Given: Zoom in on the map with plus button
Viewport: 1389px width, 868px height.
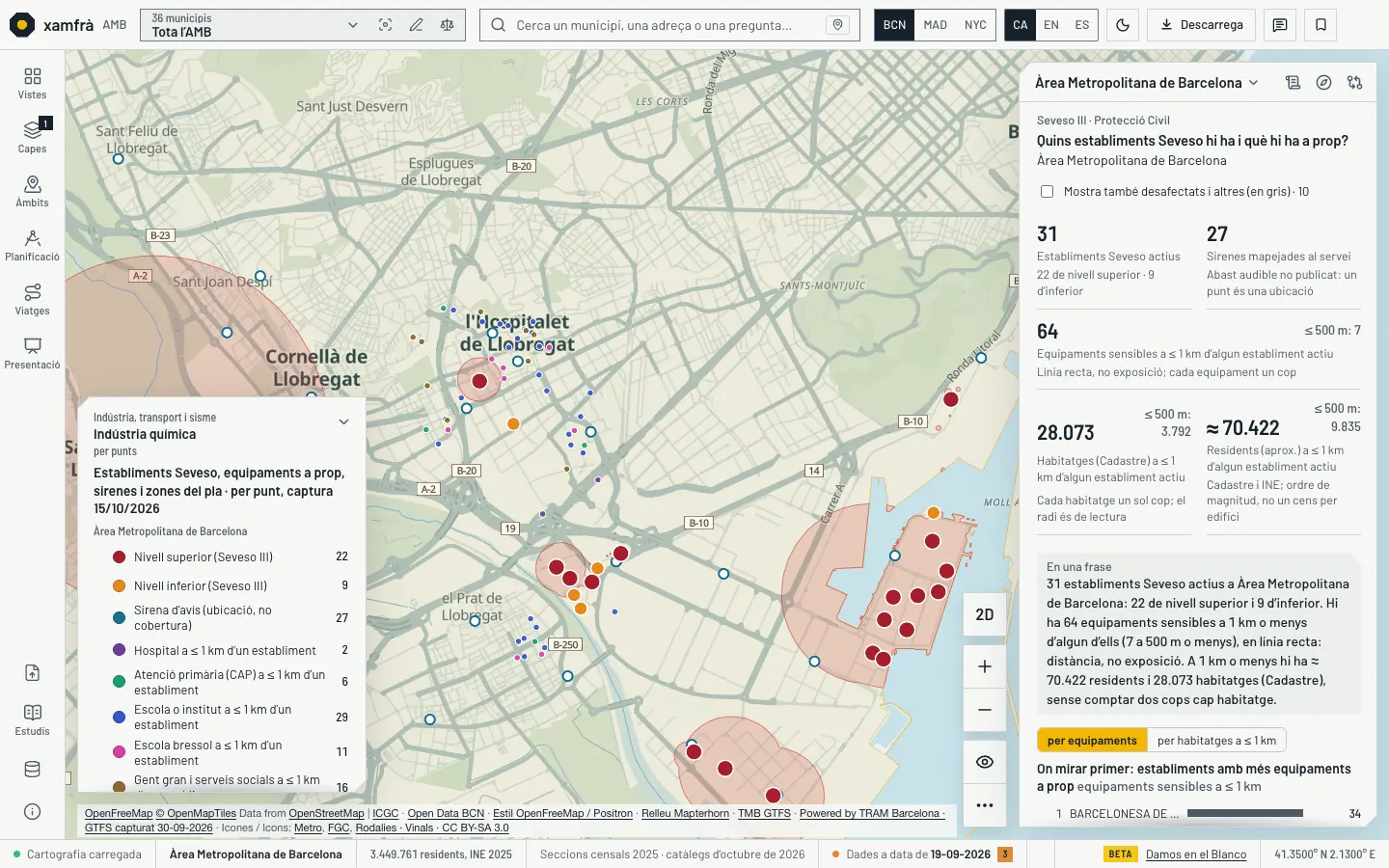Looking at the screenshot, I should (984, 666).
